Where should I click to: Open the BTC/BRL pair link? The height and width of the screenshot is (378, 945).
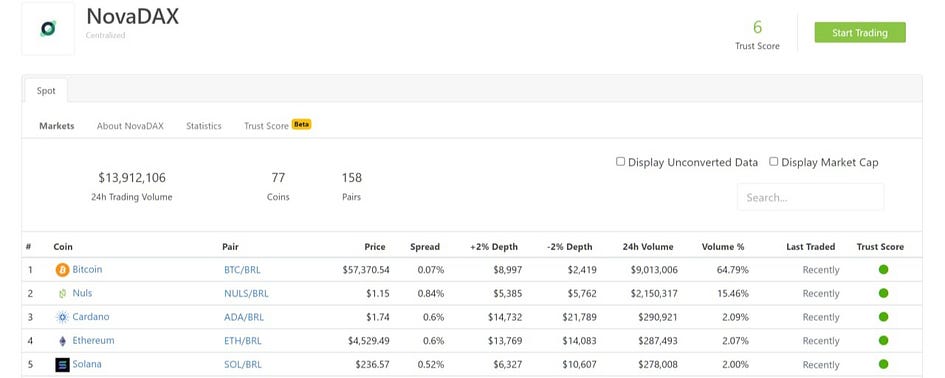tap(242, 270)
